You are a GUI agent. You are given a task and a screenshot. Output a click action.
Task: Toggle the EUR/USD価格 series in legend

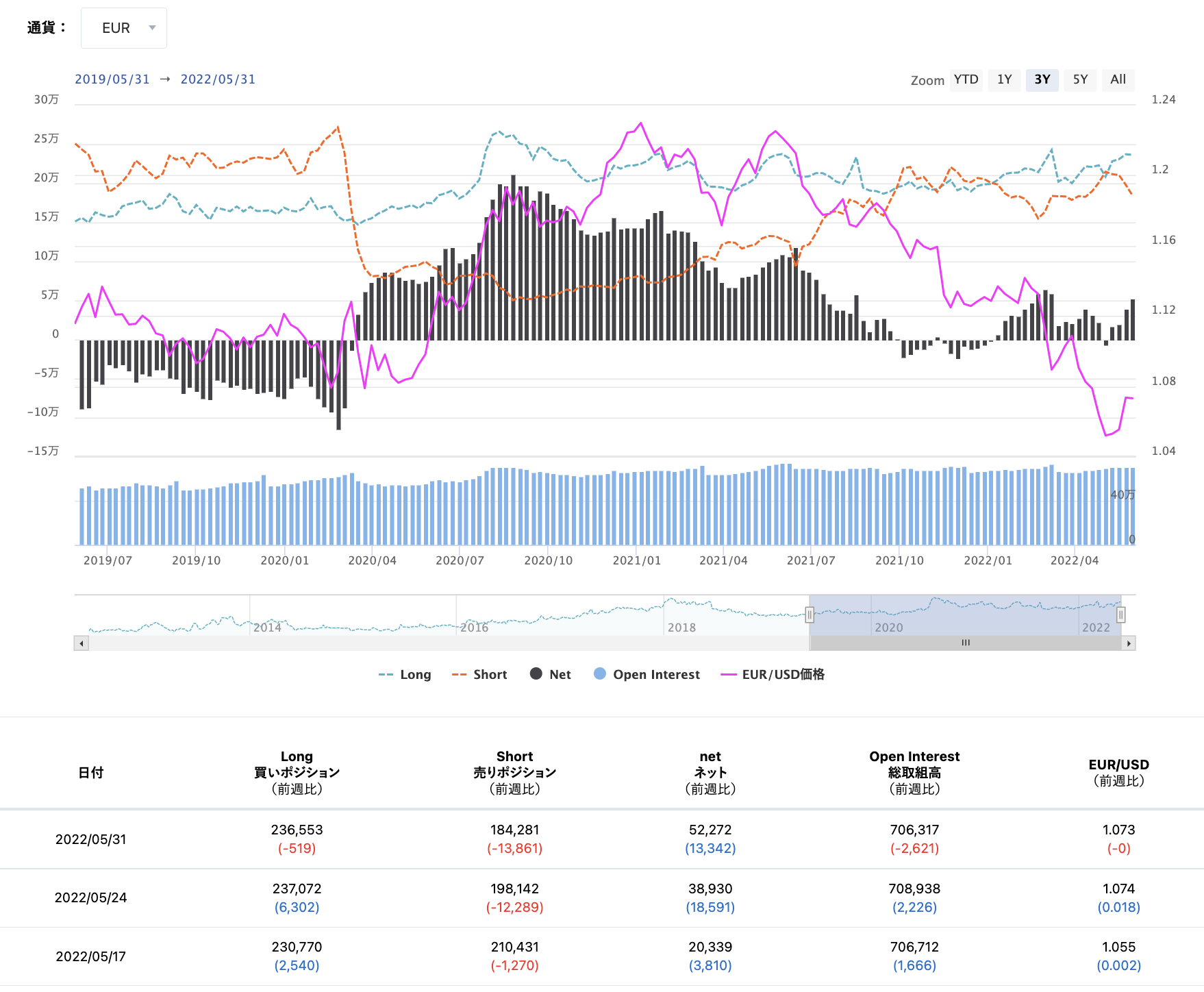click(773, 675)
